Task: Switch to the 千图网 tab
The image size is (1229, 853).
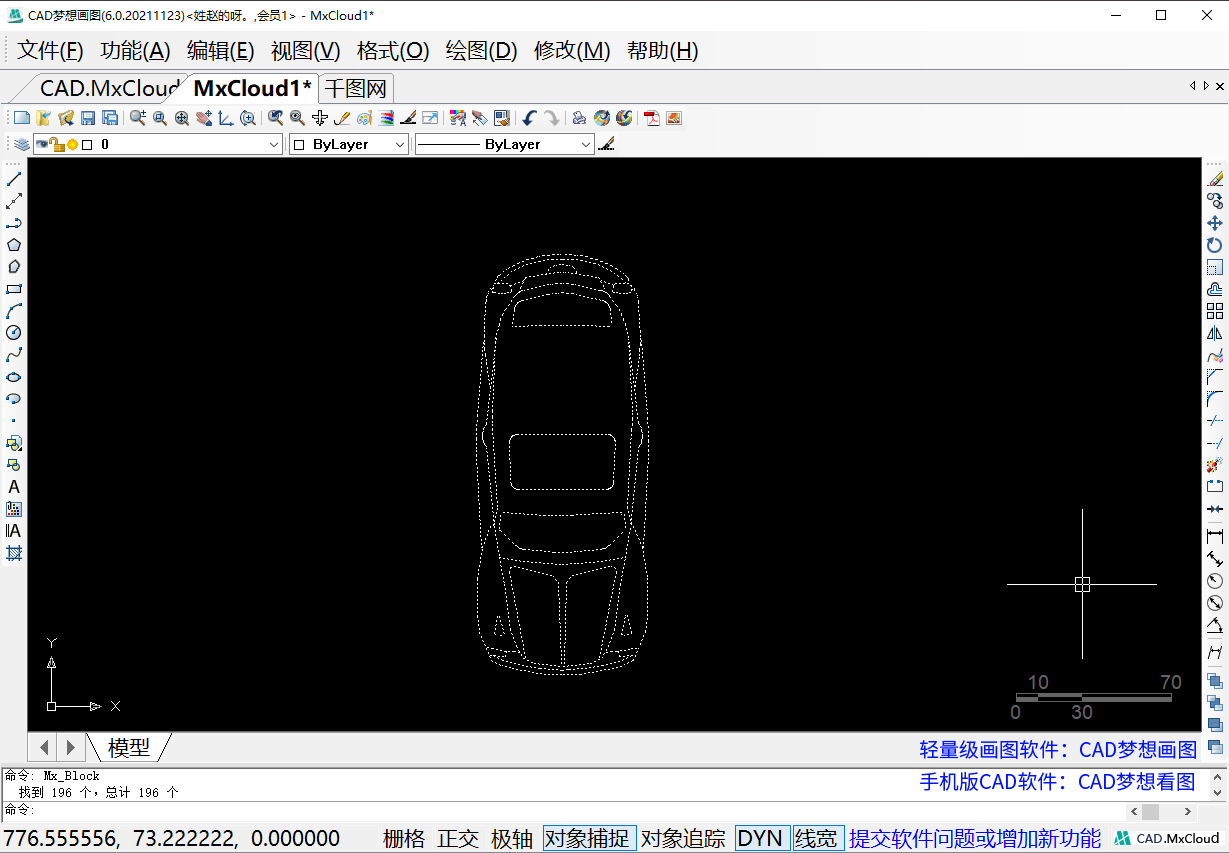Action: (357, 88)
